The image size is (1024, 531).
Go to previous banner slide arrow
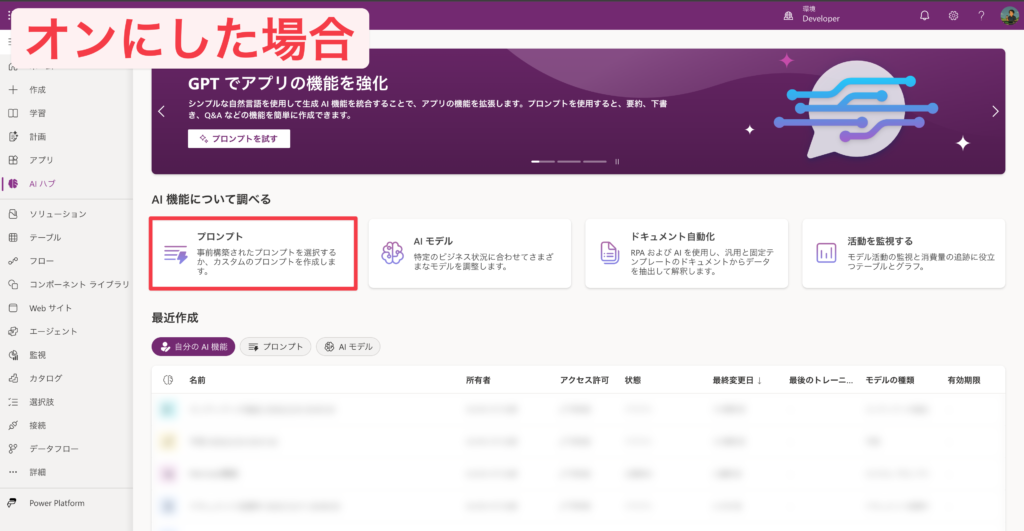(x=162, y=112)
